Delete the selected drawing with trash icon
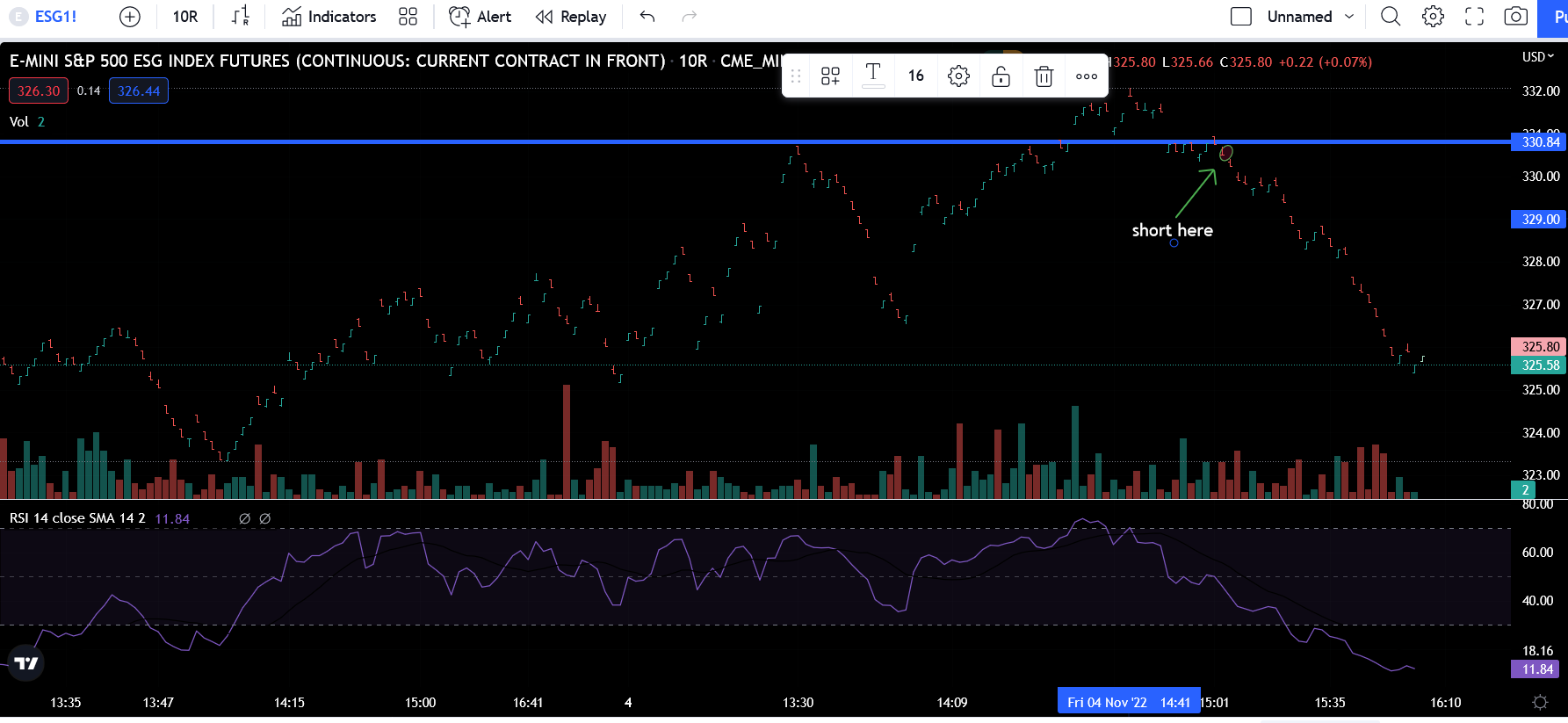Screen dimensions: 1568x723 1044,76
